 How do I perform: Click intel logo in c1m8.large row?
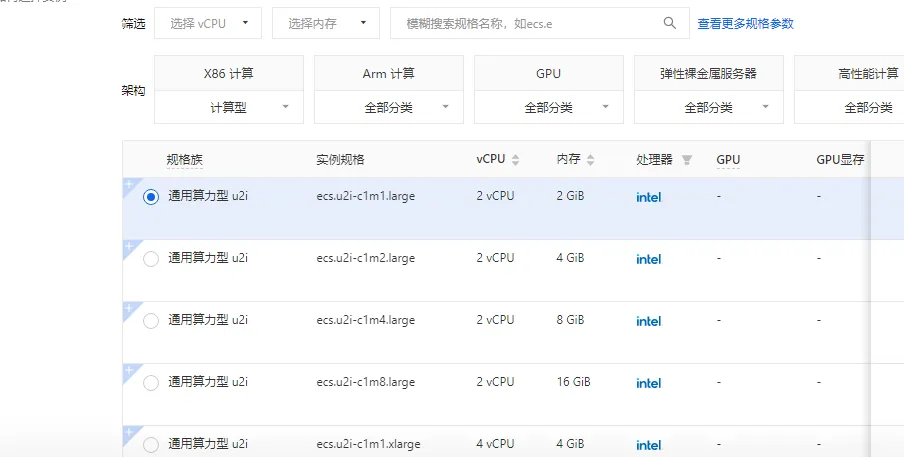[x=649, y=383]
